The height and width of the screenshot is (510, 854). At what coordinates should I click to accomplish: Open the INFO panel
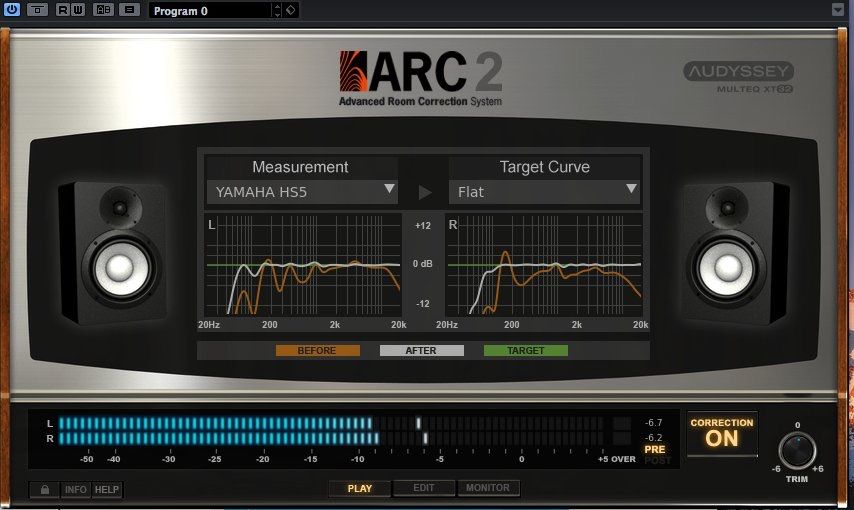pos(76,490)
